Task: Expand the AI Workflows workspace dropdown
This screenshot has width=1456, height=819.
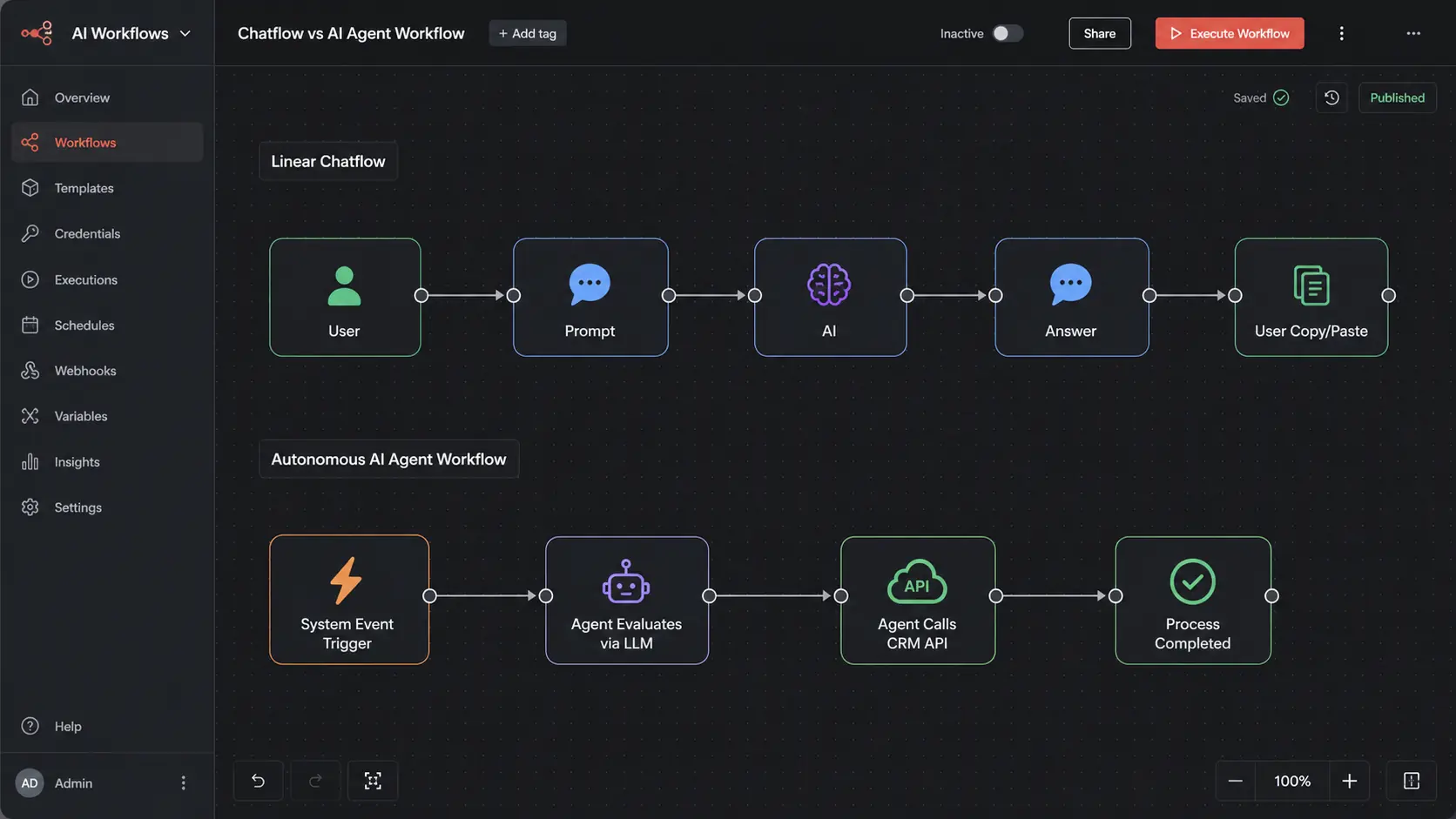Action: click(185, 33)
